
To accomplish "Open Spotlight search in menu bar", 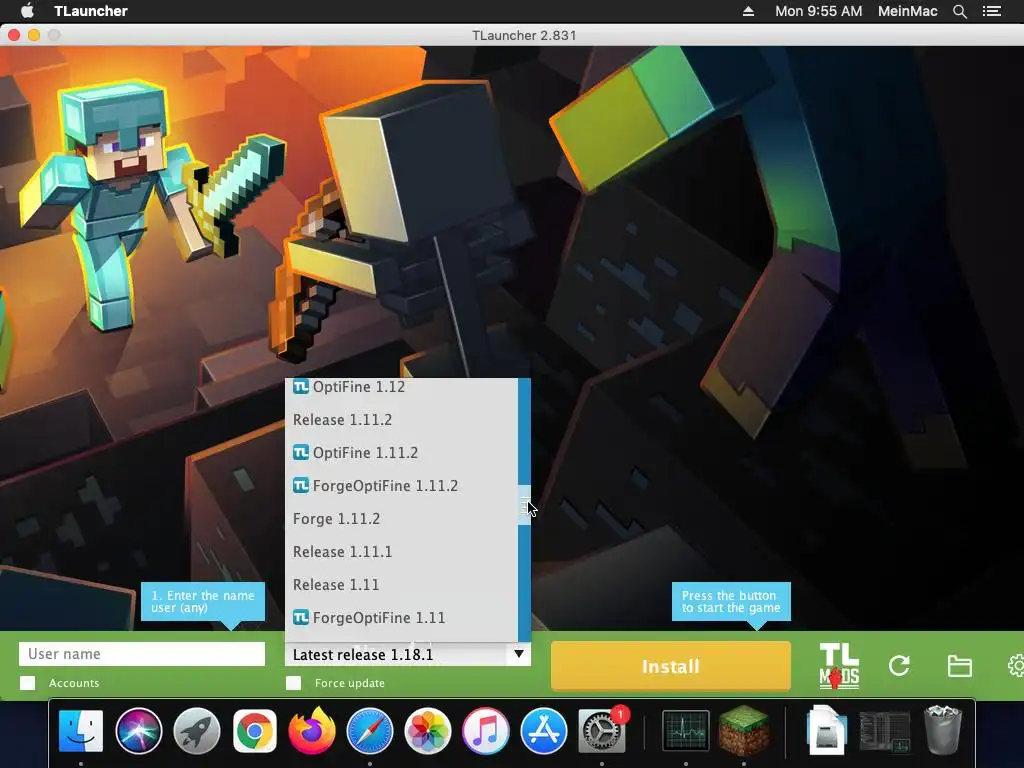I will coord(959,11).
